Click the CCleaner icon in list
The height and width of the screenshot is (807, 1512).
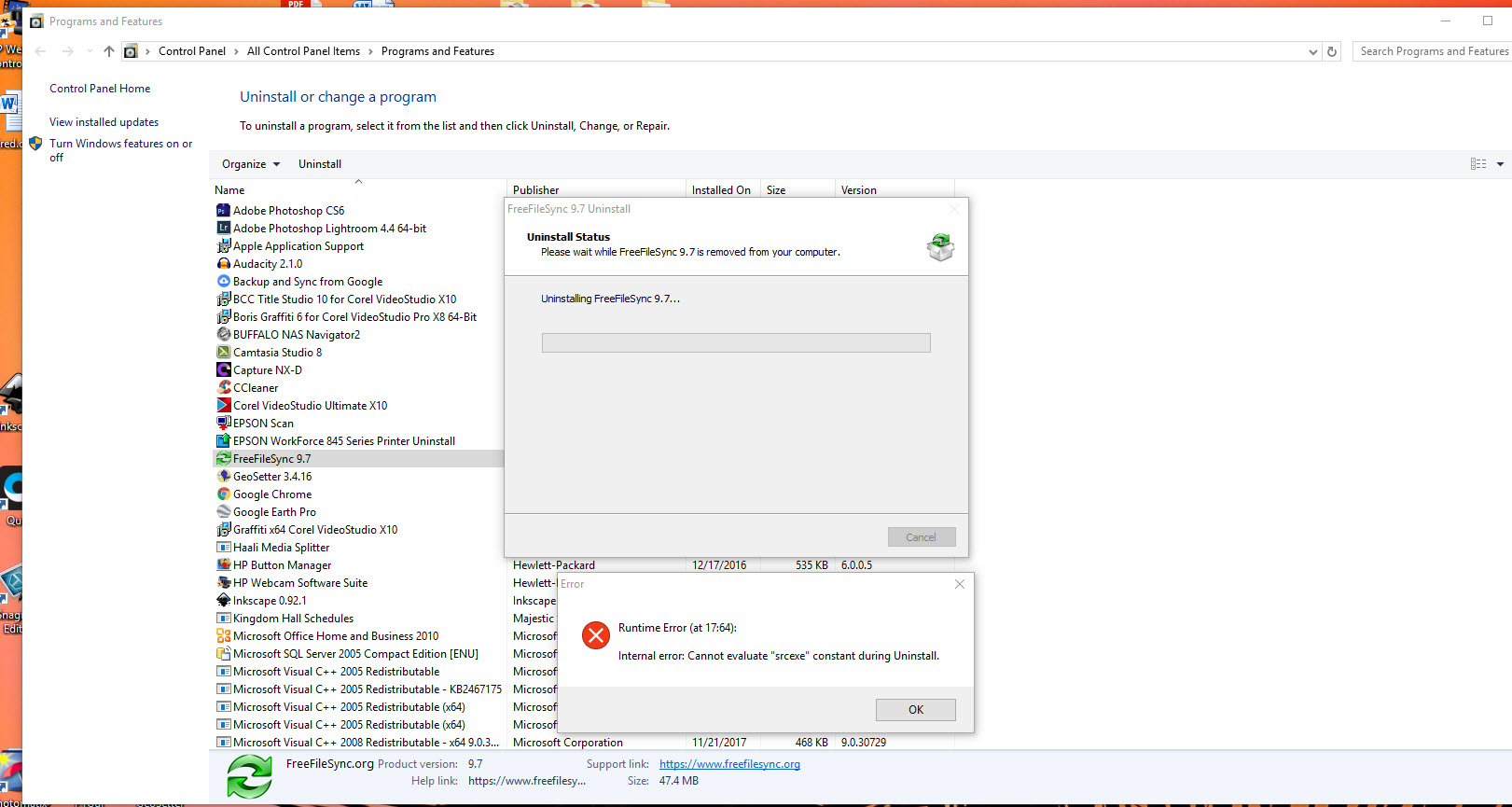[x=223, y=388]
